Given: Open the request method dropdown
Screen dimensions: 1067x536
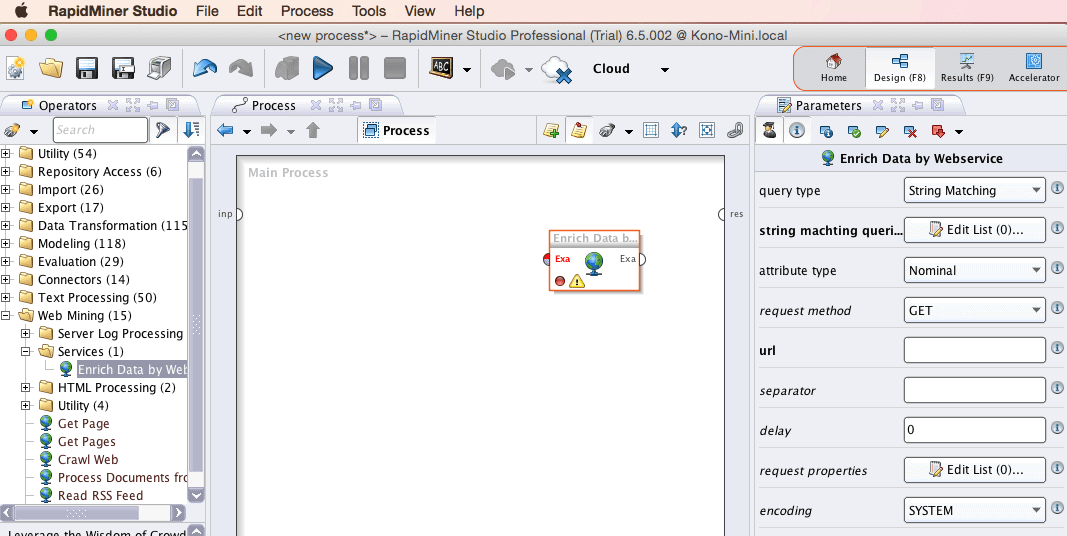Looking at the screenshot, I should (974, 311).
